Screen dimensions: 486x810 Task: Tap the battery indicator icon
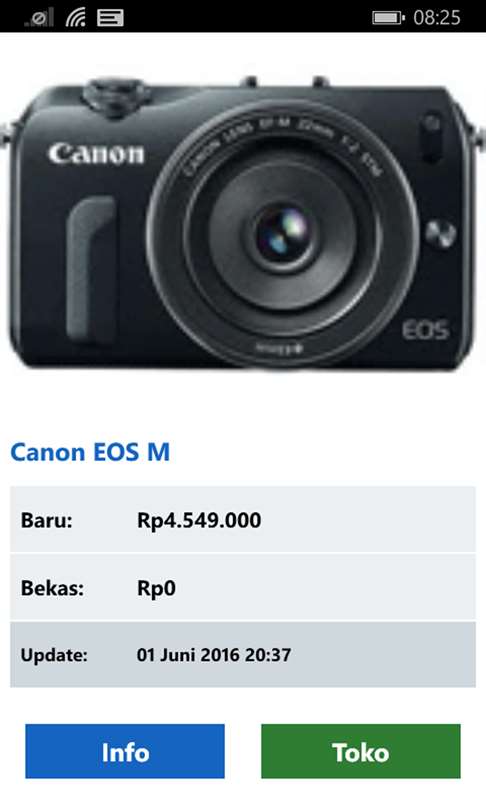388,18
